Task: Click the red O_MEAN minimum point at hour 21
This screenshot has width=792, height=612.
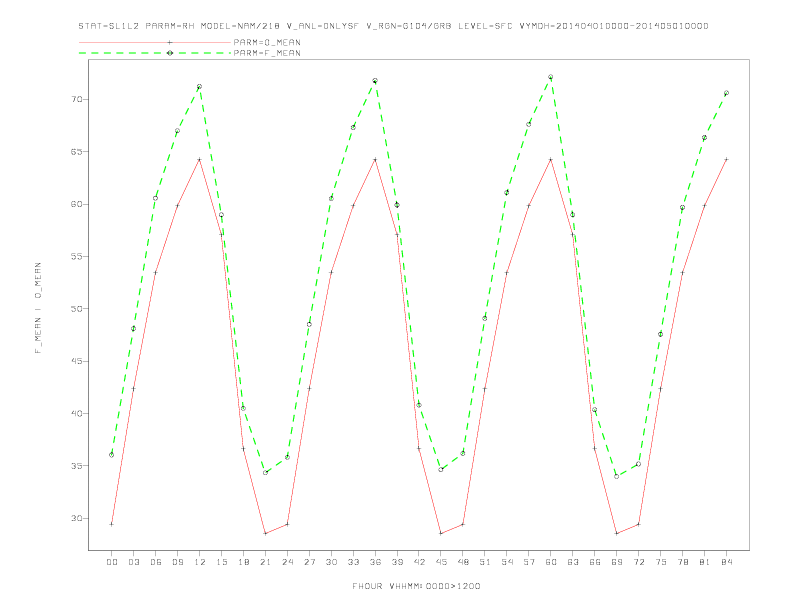Action: pyautogui.click(x=265, y=533)
